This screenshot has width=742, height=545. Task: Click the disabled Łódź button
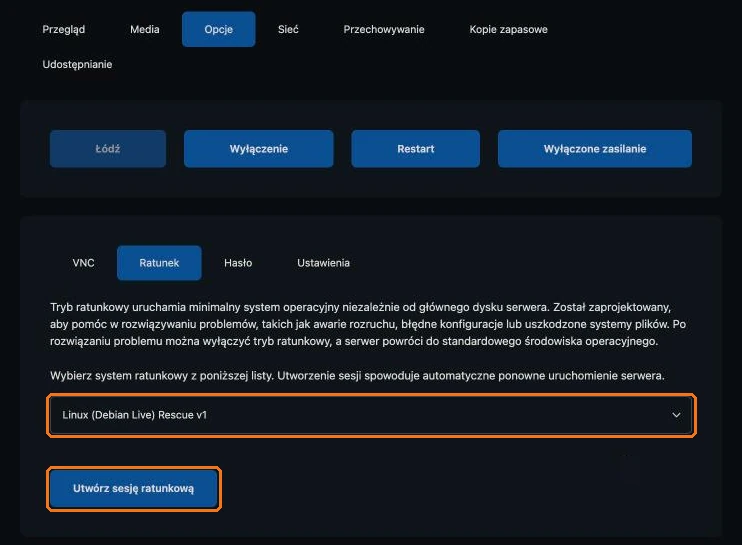coord(108,149)
